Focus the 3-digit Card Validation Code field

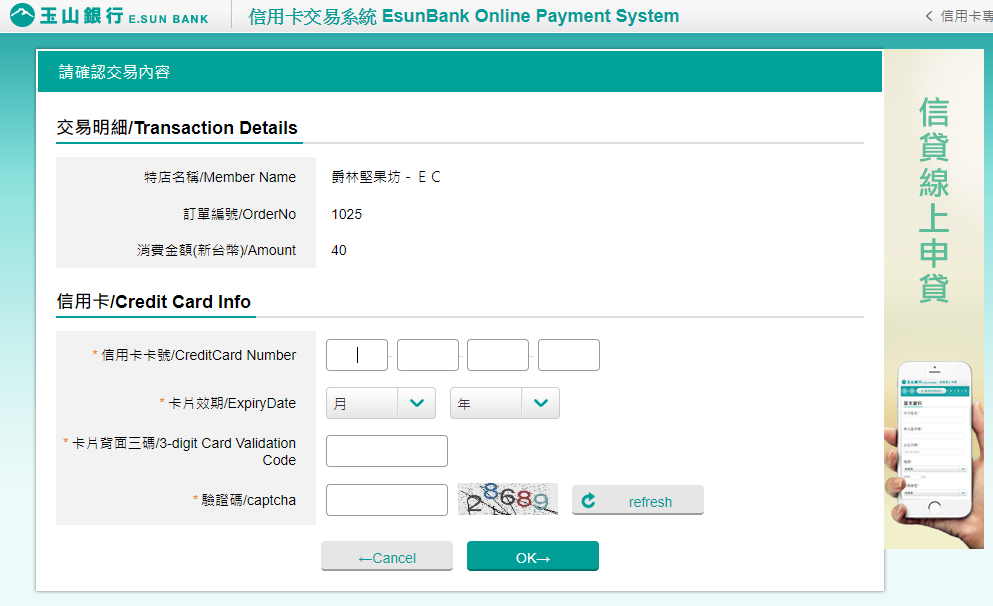coord(387,451)
